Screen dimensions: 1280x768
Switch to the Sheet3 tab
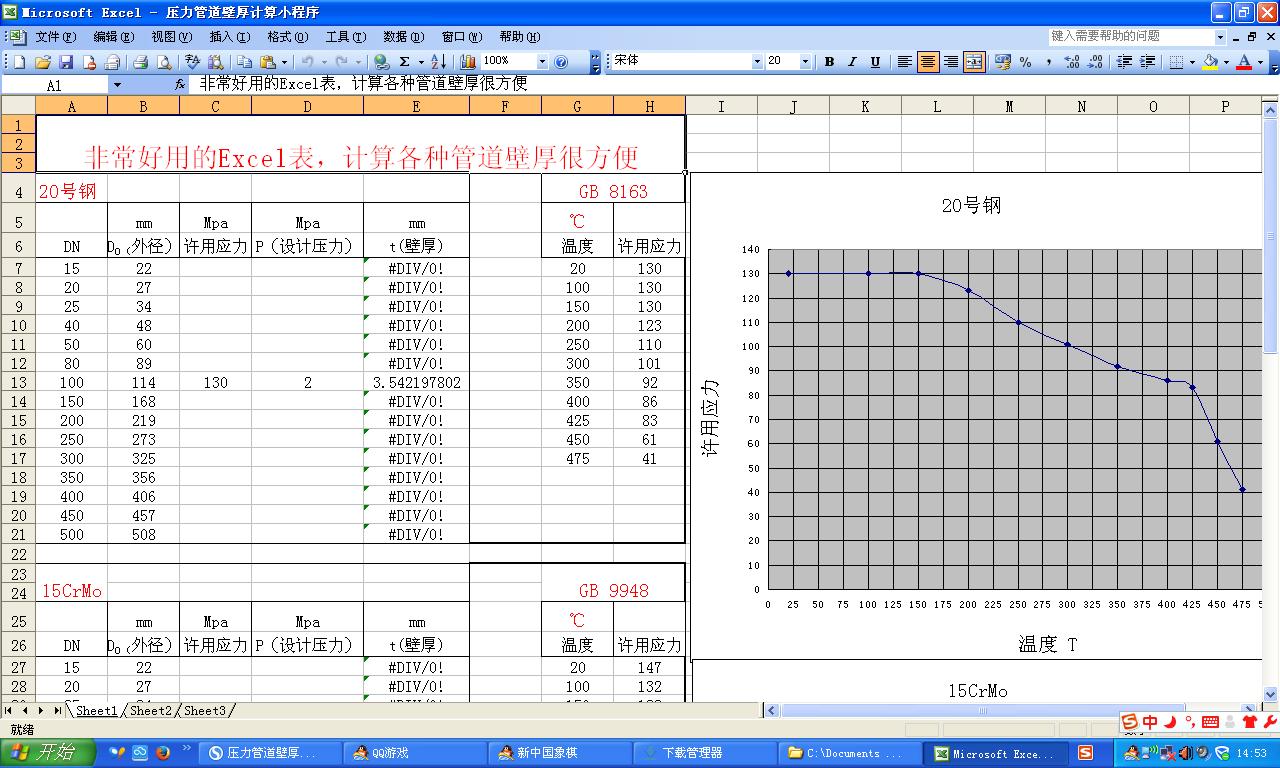tap(204, 711)
